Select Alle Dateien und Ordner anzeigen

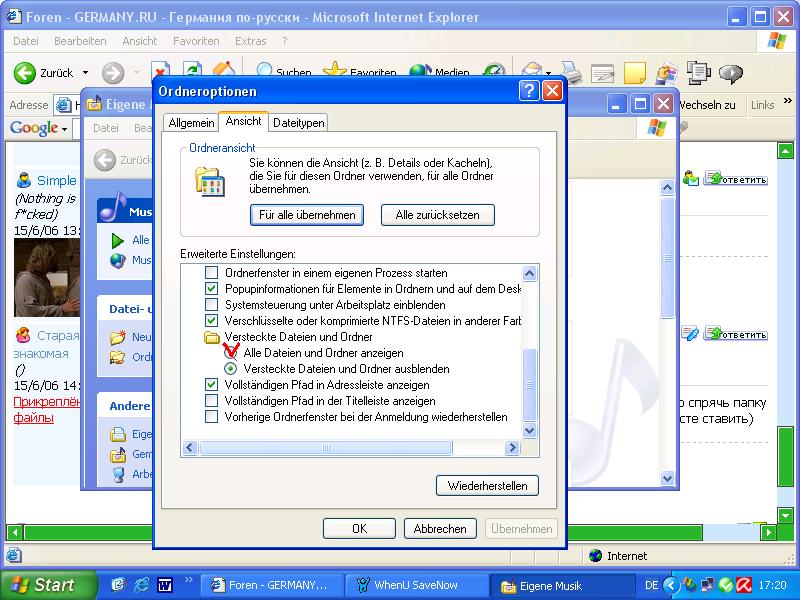(x=231, y=353)
